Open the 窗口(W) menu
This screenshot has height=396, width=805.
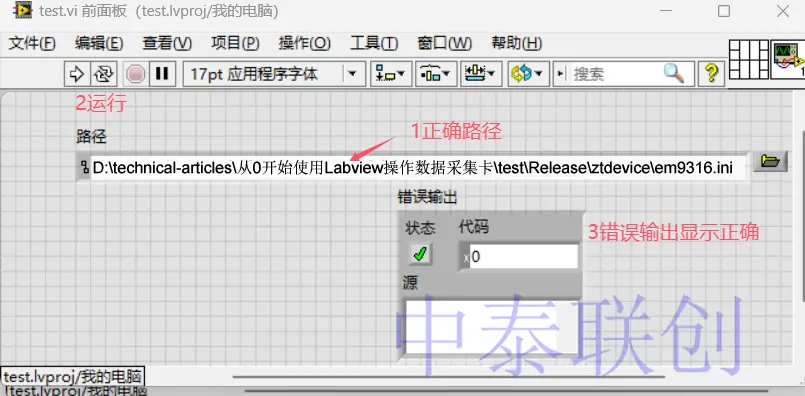(x=445, y=43)
